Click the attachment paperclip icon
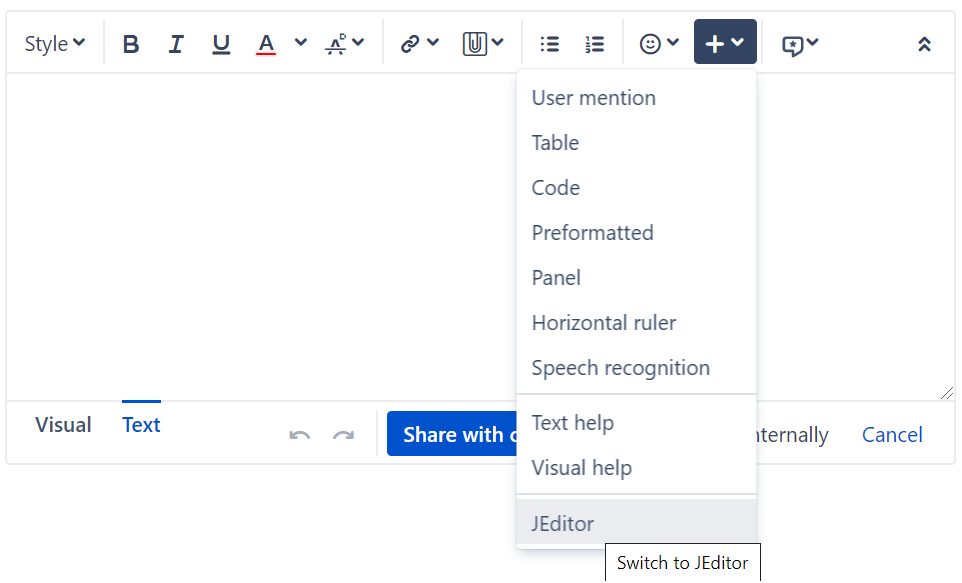The height and width of the screenshot is (583, 962). 475,44
